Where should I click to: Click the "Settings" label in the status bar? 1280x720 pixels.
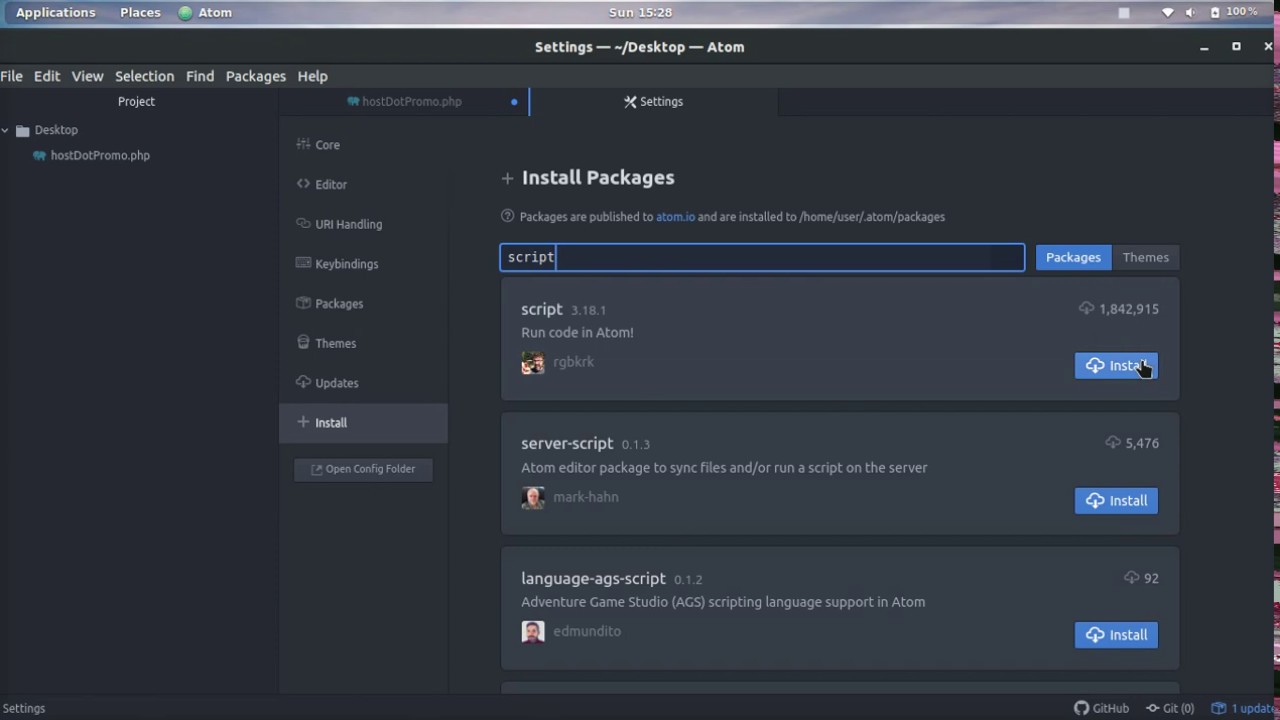[24, 708]
